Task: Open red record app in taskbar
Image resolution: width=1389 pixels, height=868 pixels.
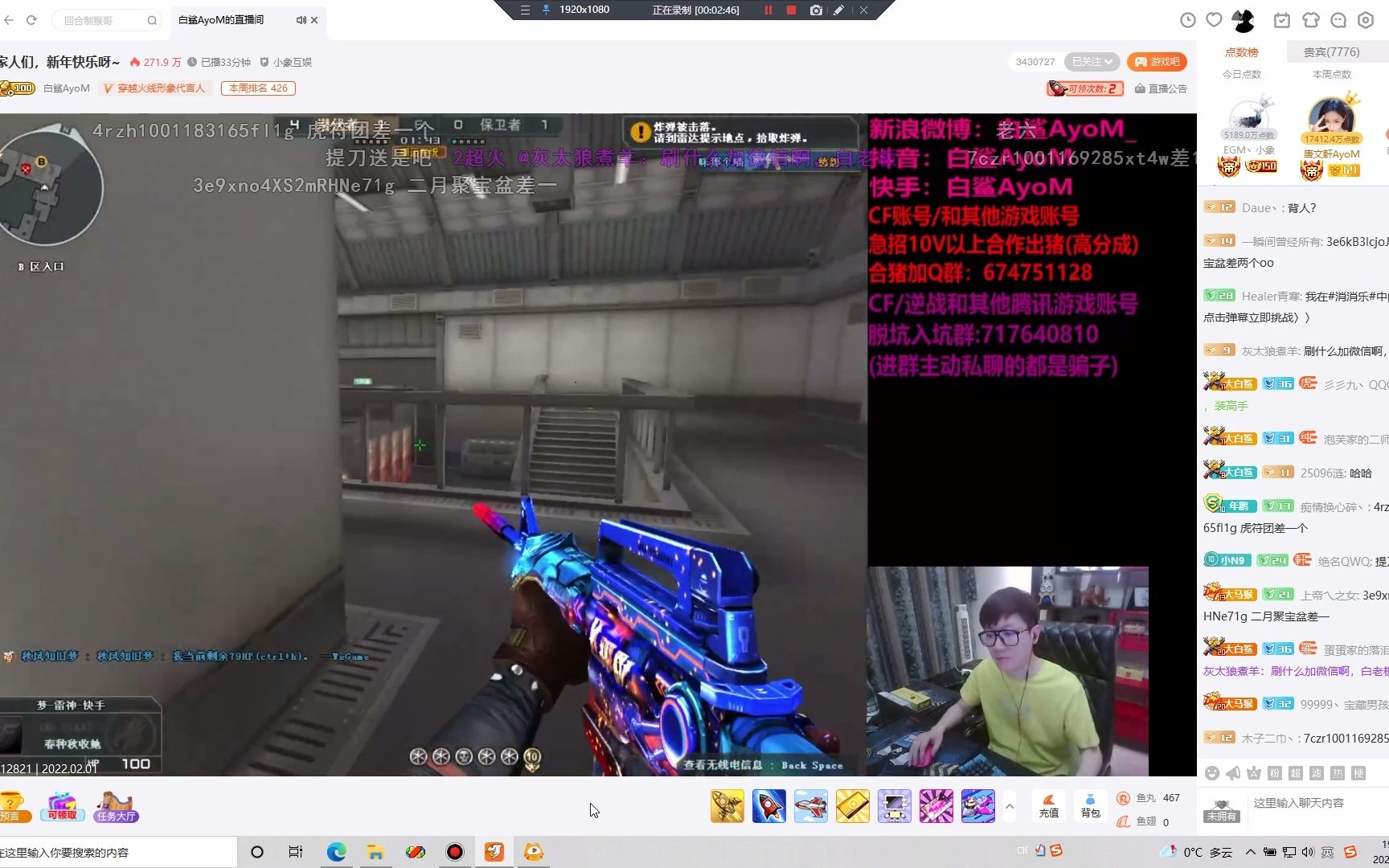Action: point(455,852)
